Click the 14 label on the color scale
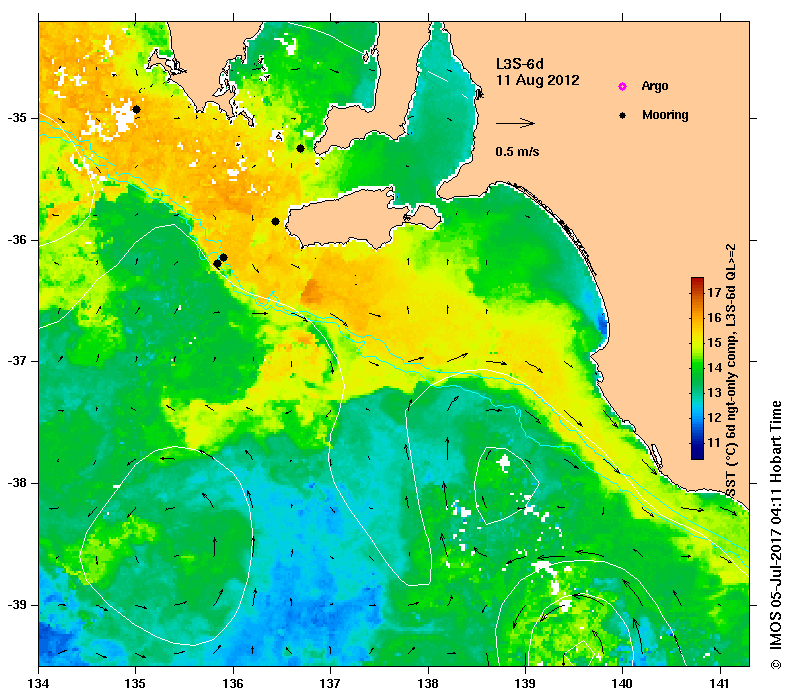Screen dimensions: 791x700 tap(714, 368)
